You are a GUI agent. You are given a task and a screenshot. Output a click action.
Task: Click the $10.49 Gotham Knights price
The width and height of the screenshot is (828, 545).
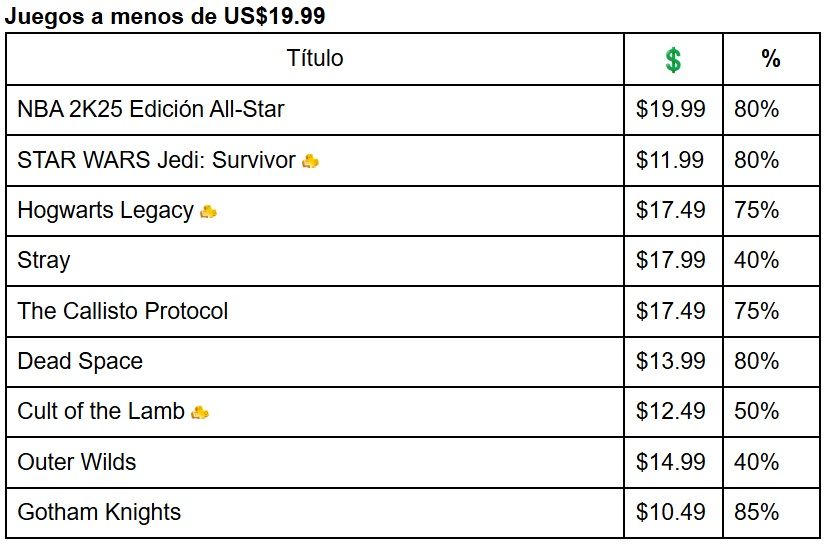click(671, 512)
